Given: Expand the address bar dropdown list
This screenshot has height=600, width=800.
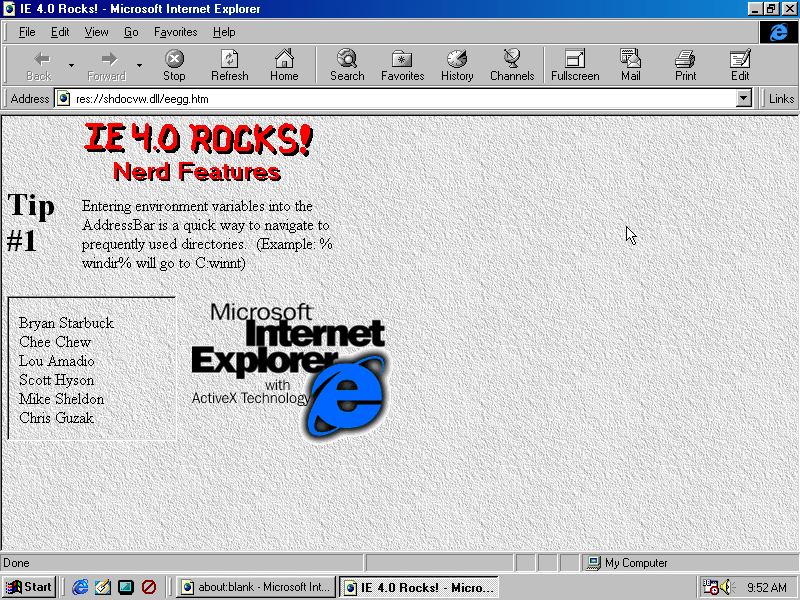Looking at the screenshot, I should (744, 98).
